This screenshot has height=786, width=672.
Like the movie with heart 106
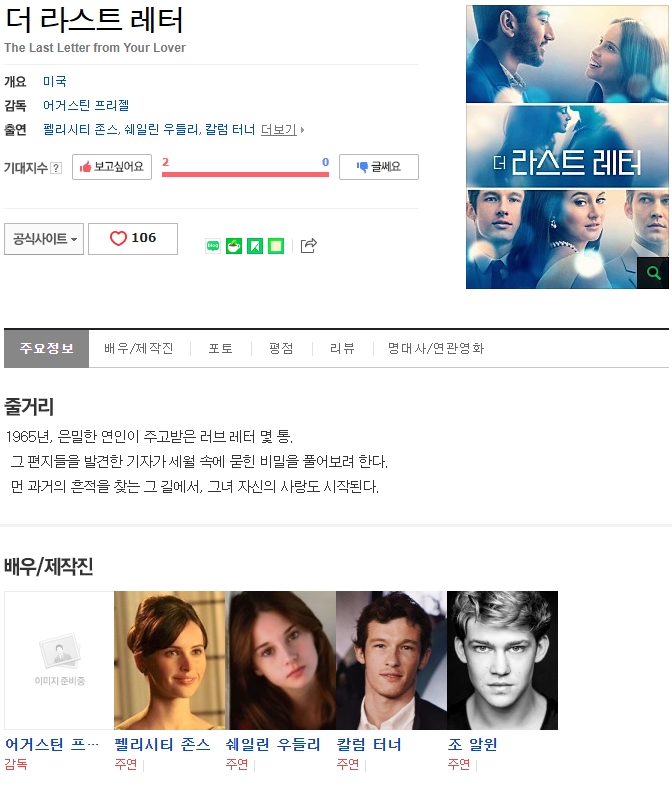[x=133, y=239]
